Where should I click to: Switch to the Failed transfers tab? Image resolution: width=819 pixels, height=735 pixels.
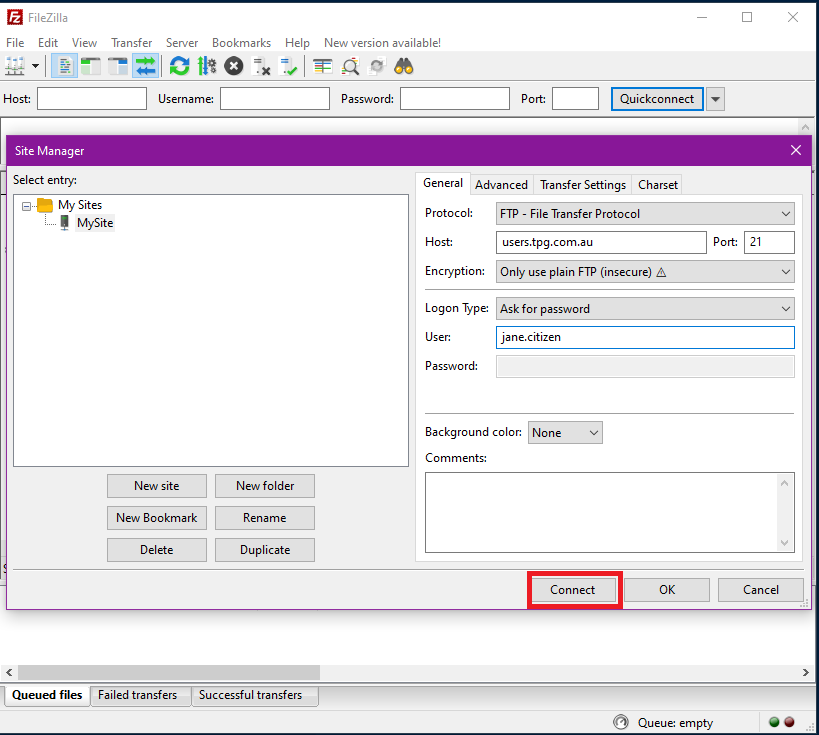point(140,695)
